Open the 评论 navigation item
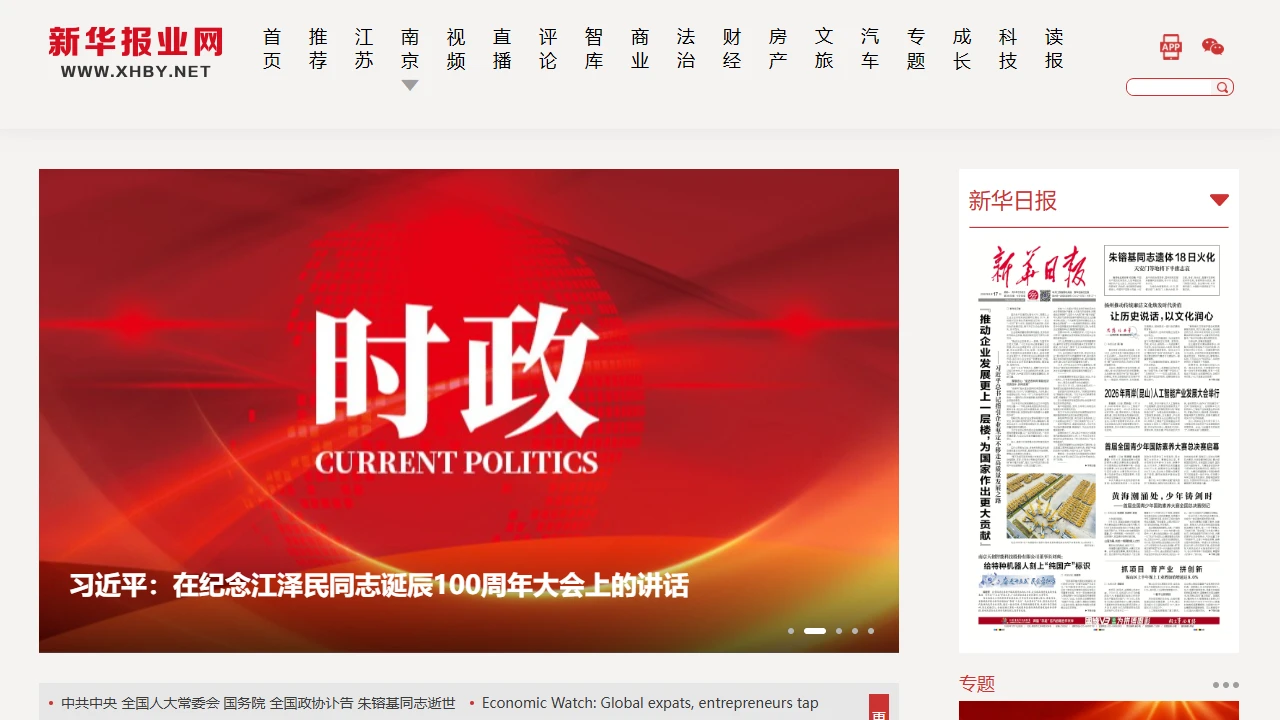1280x720 pixels. (x=548, y=49)
